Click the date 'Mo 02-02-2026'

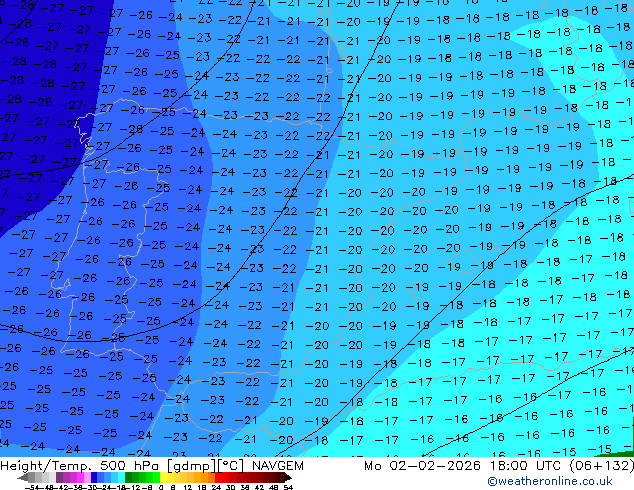pos(422,466)
